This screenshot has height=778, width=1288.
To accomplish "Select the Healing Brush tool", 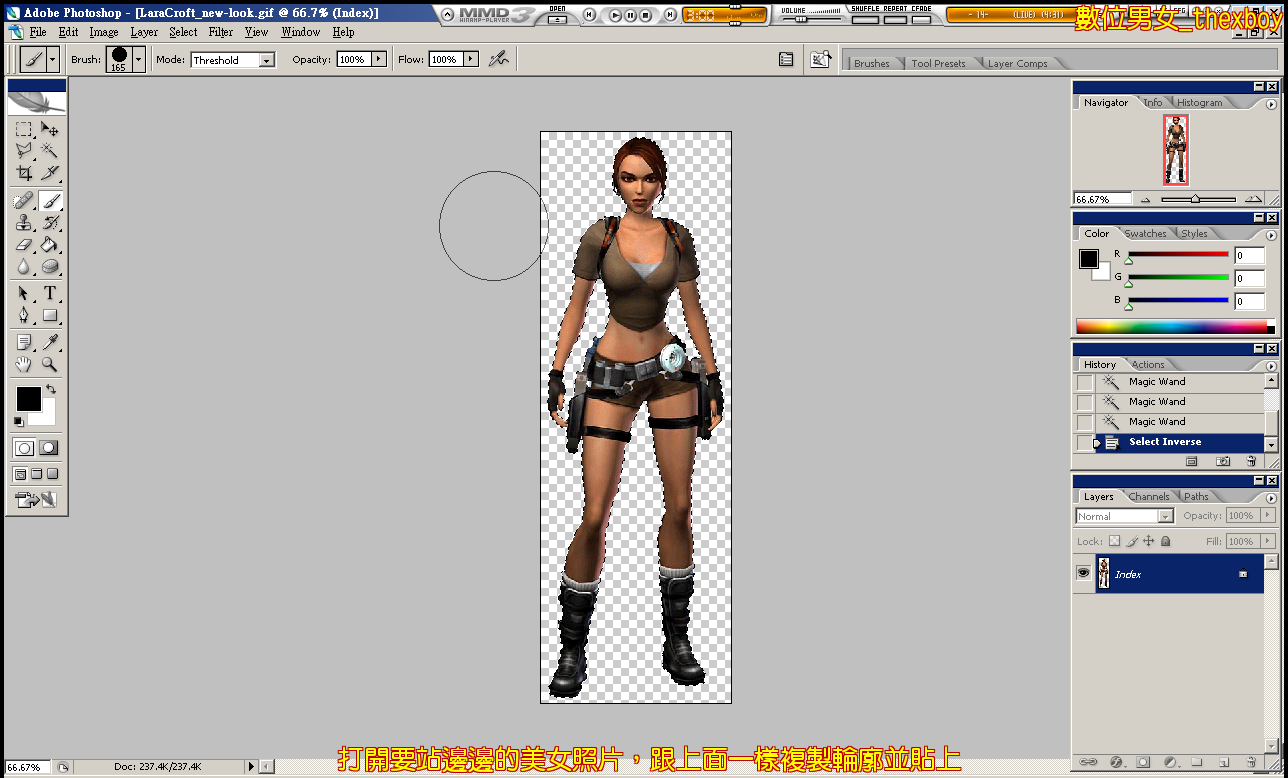I will [x=23, y=201].
